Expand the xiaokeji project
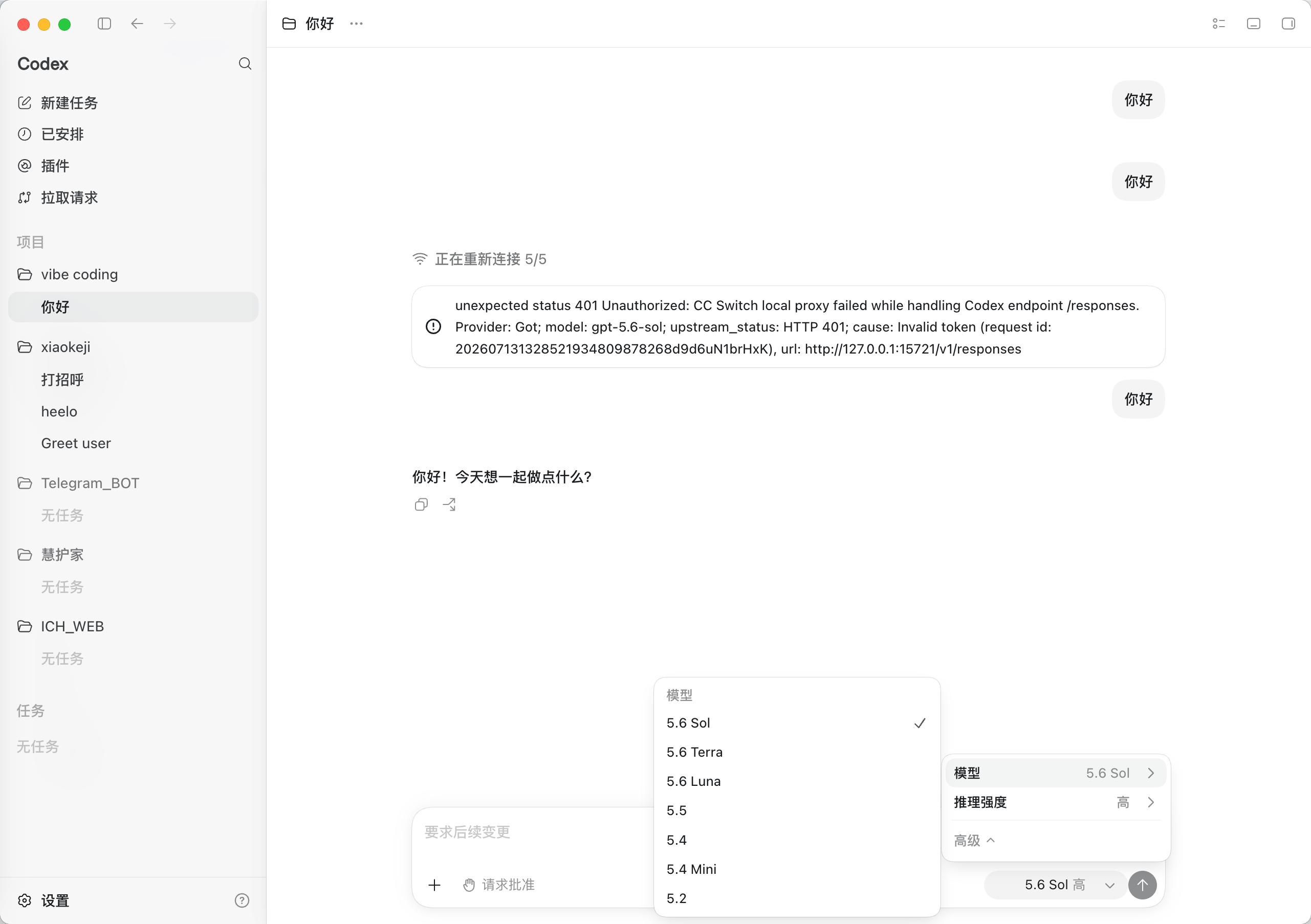Screen dimensions: 1311x924 tap(133, 347)
